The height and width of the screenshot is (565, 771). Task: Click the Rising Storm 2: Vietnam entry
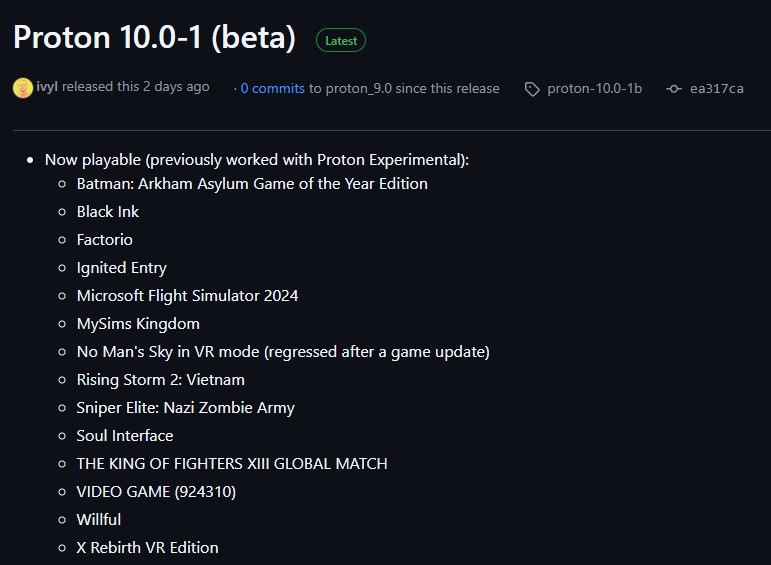(161, 380)
